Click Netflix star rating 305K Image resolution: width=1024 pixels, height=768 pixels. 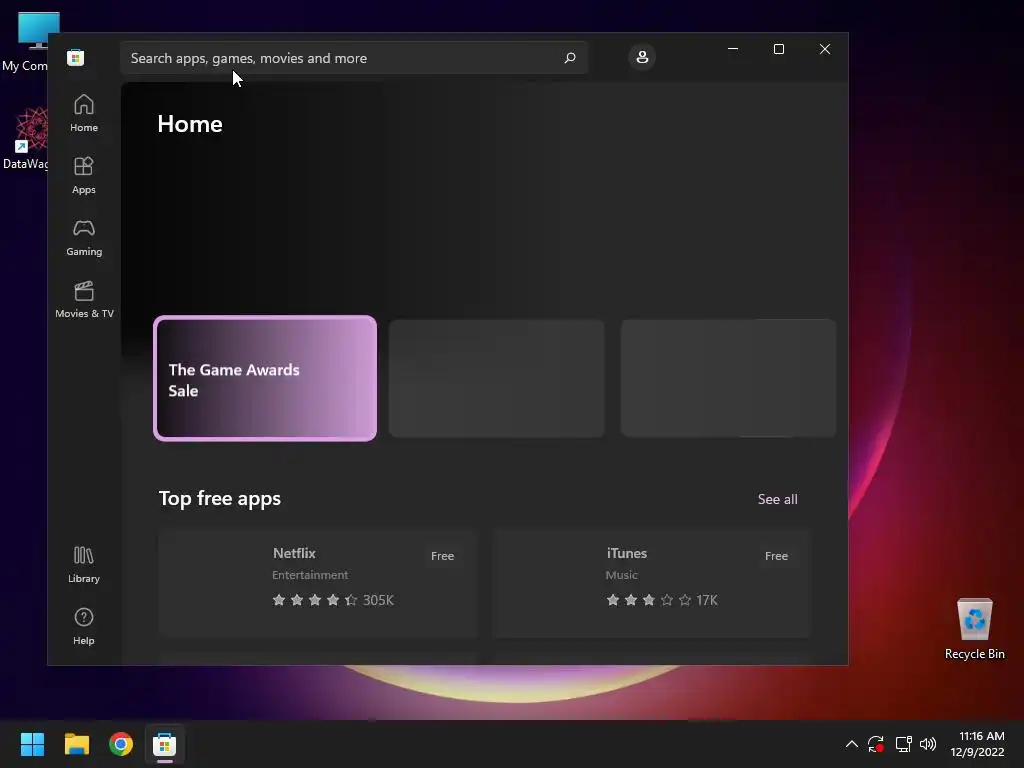tap(333, 600)
